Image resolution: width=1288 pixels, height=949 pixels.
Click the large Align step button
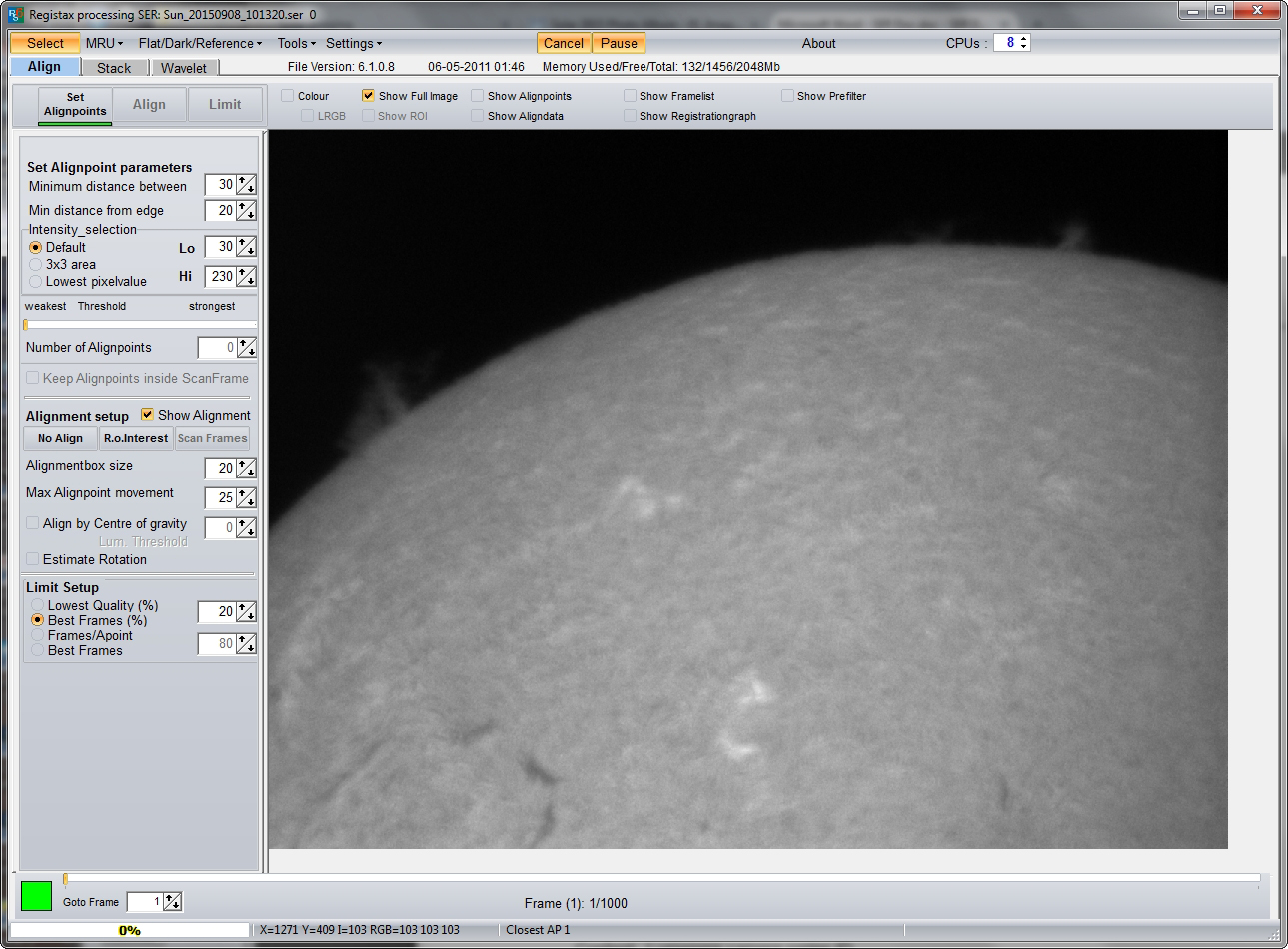[x=149, y=104]
